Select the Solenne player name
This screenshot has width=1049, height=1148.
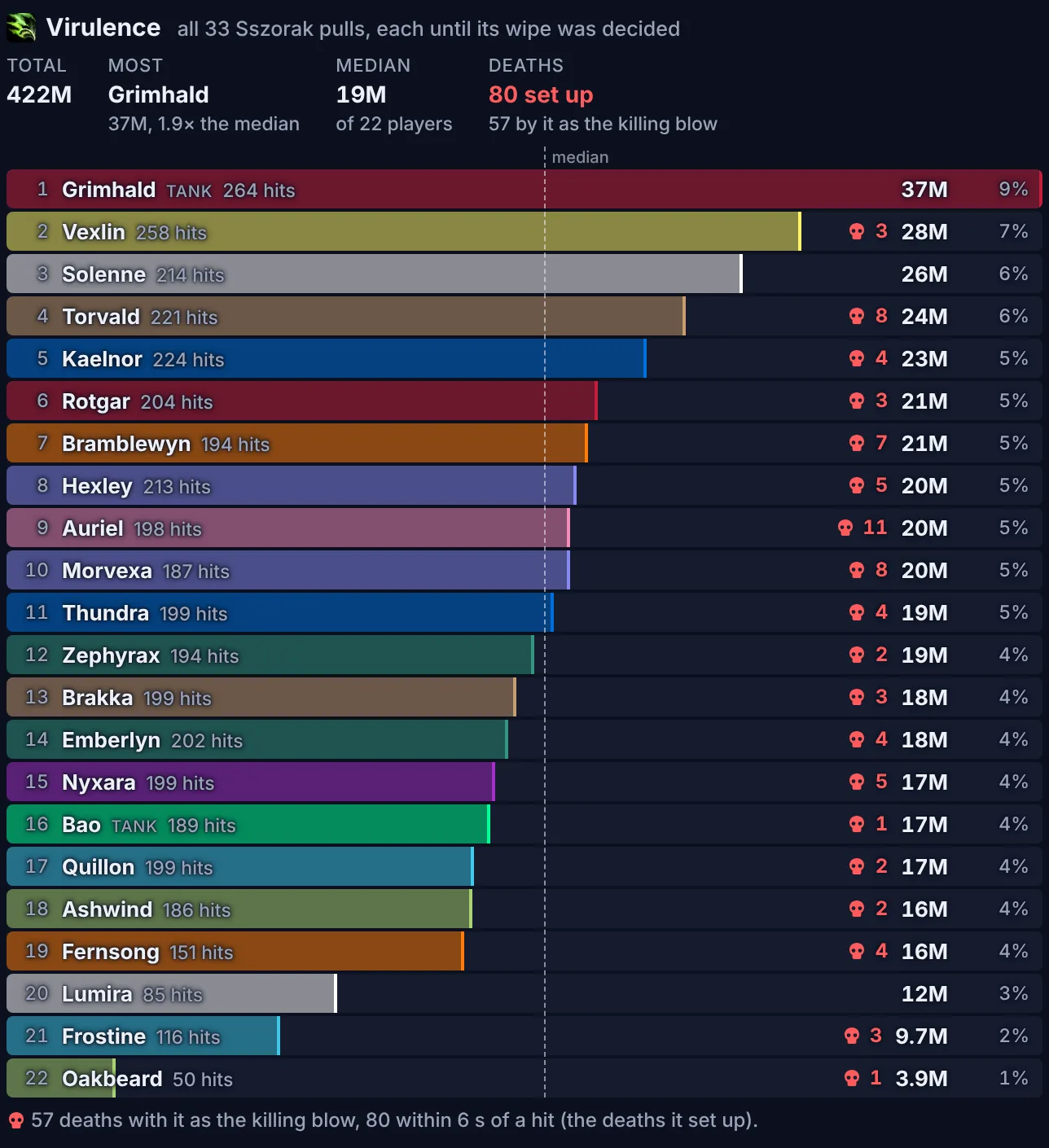click(103, 274)
